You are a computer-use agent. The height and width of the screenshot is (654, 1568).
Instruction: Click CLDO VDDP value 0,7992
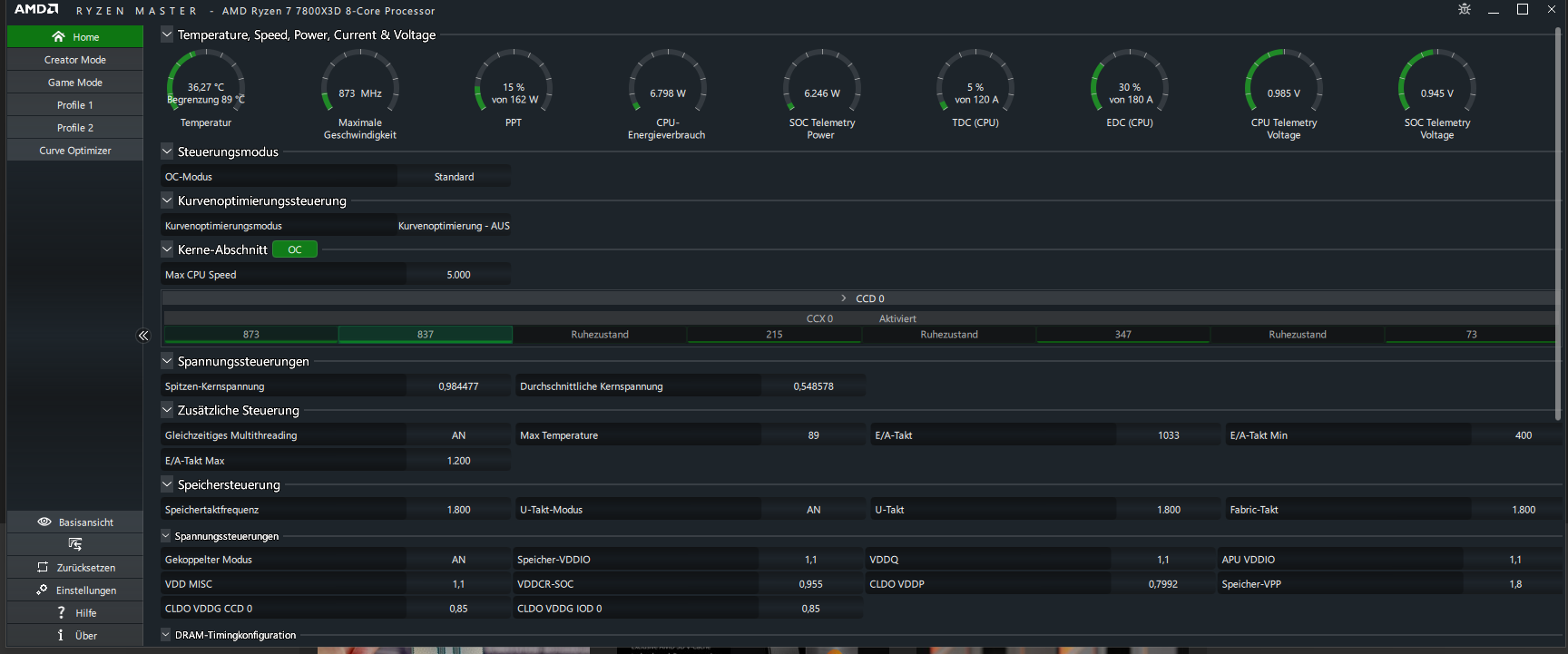coord(1162,584)
